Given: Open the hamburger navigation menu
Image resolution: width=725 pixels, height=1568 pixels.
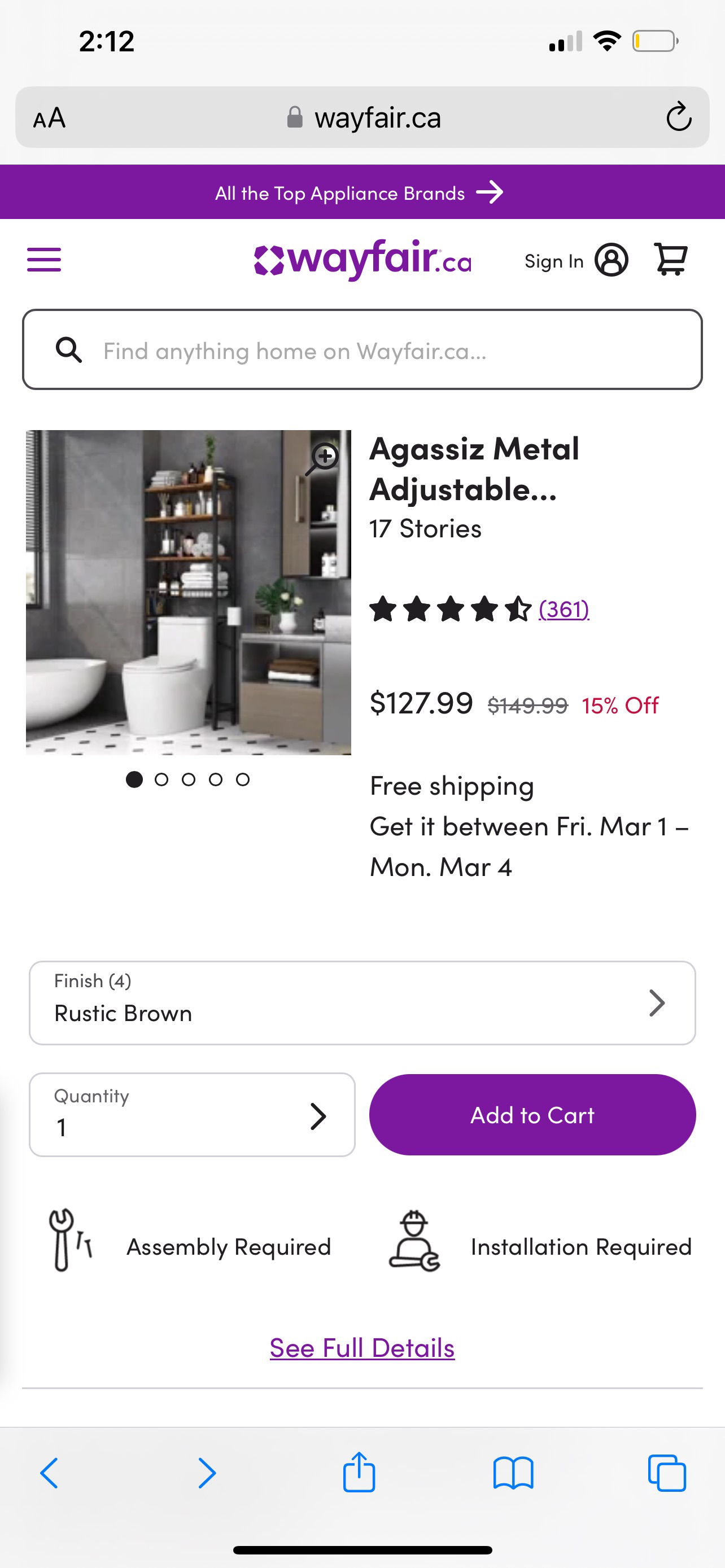Looking at the screenshot, I should [x=44, y=260].
